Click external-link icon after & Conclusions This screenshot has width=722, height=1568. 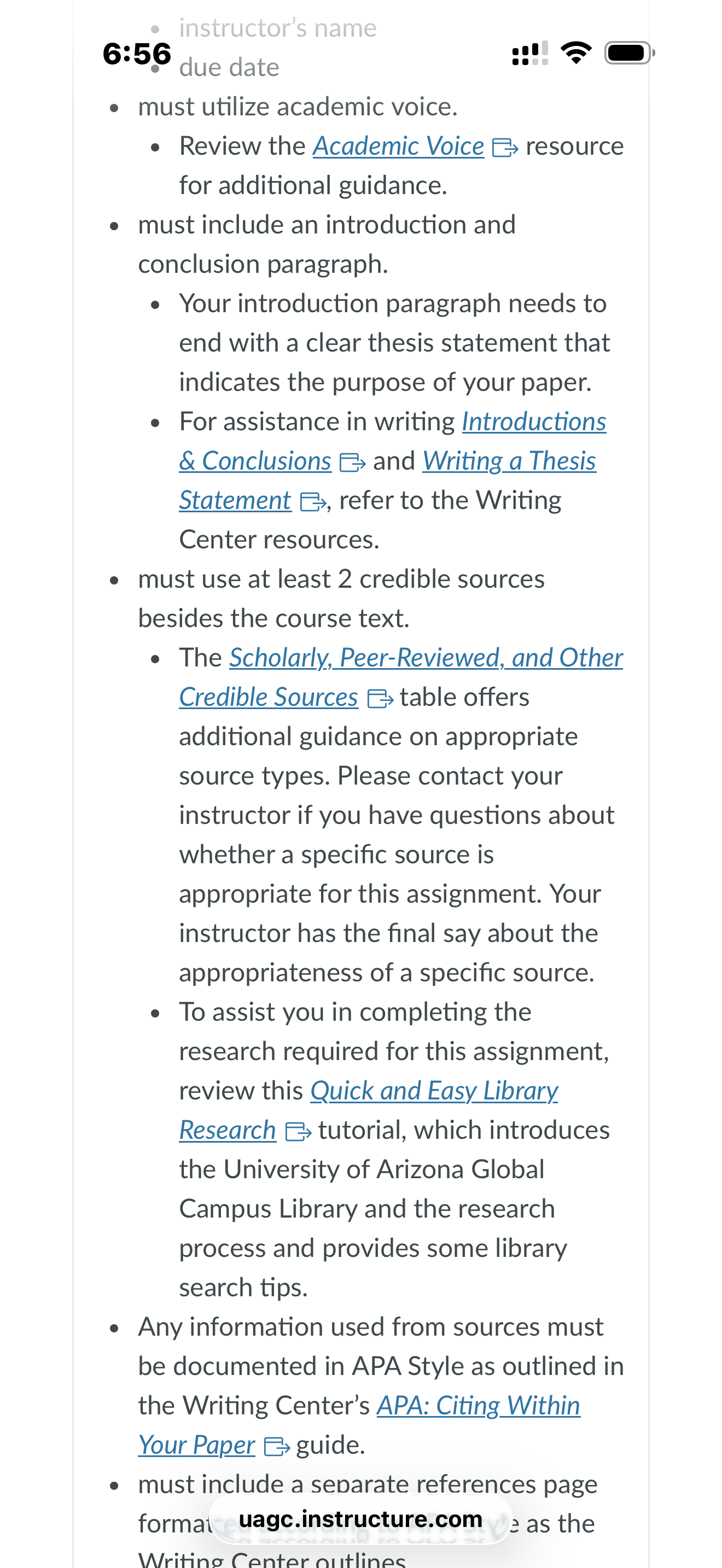click(352, 463)
